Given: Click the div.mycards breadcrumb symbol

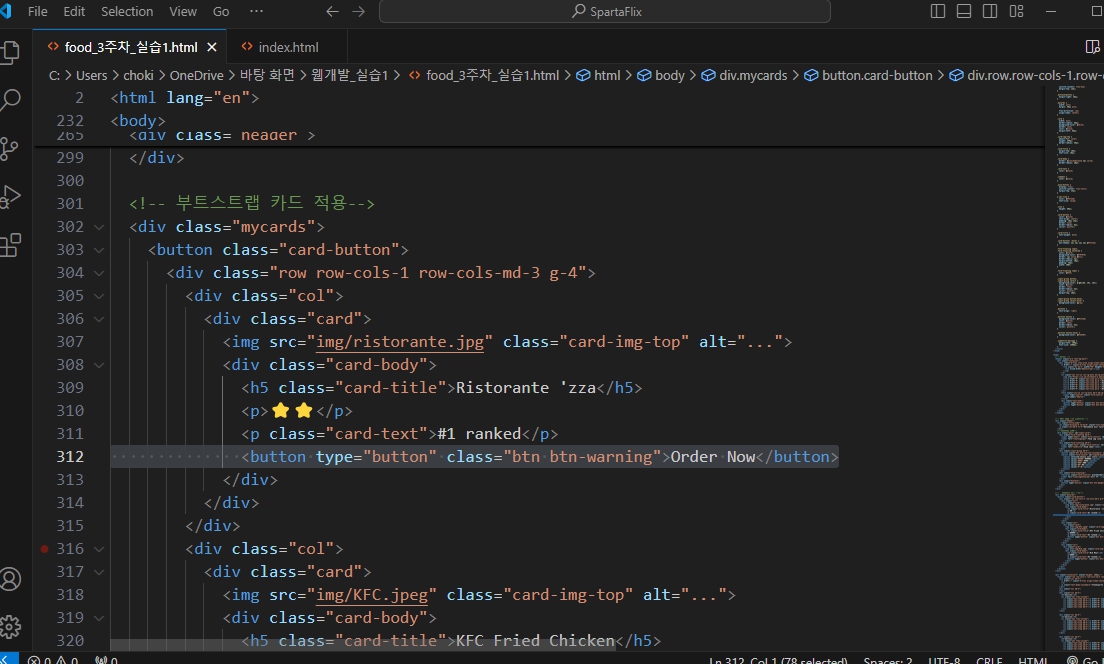Looking at the screenshot, I should [x=744, y=75].
